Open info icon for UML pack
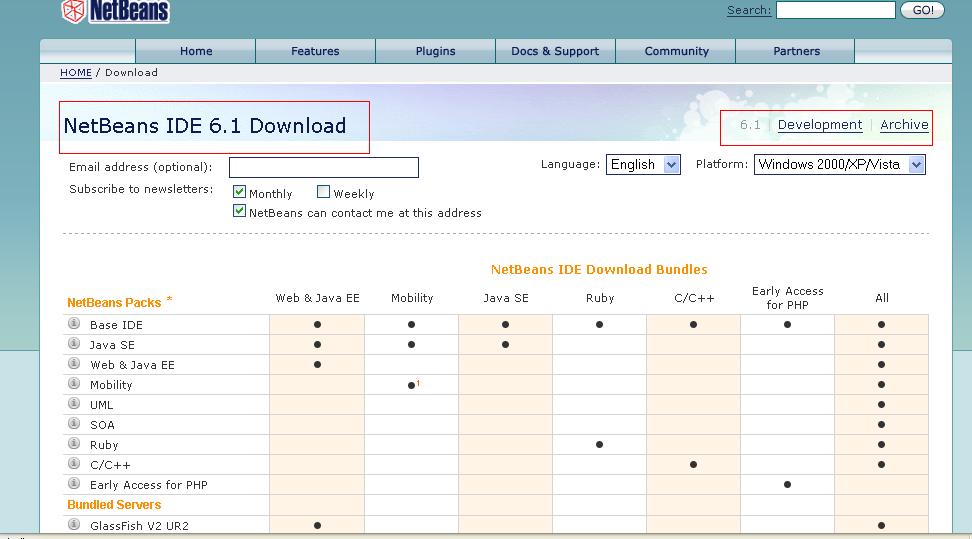Viewport: 972px width, 539px height. pos(74,403)
